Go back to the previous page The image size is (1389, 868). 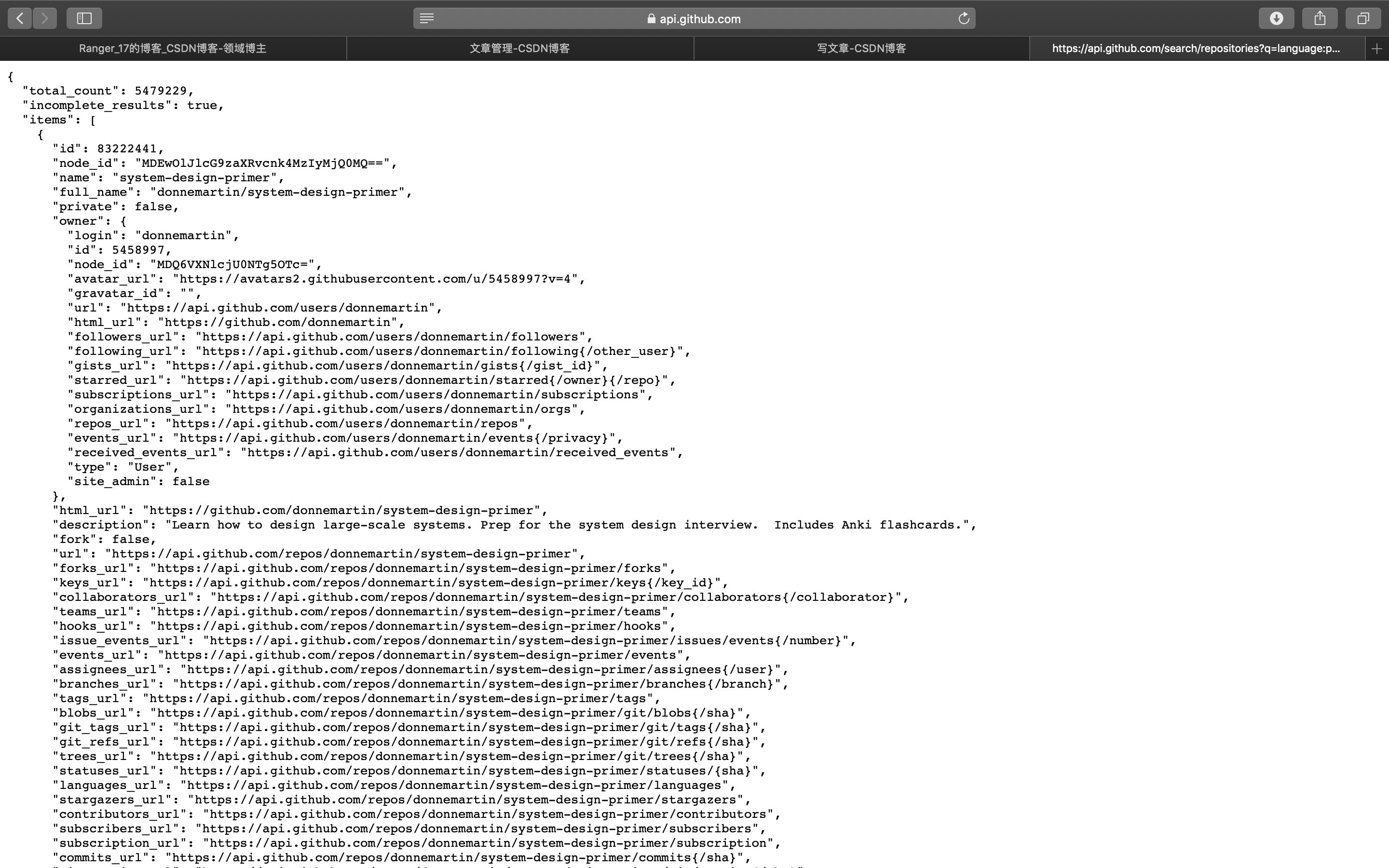point(19,18)
